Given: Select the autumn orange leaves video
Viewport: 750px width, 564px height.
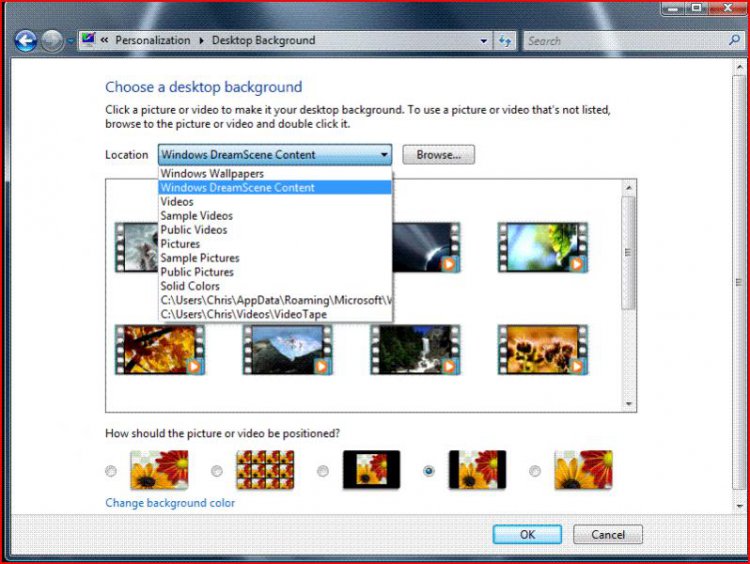Looking at the screenshot, I should coord(160,350).
